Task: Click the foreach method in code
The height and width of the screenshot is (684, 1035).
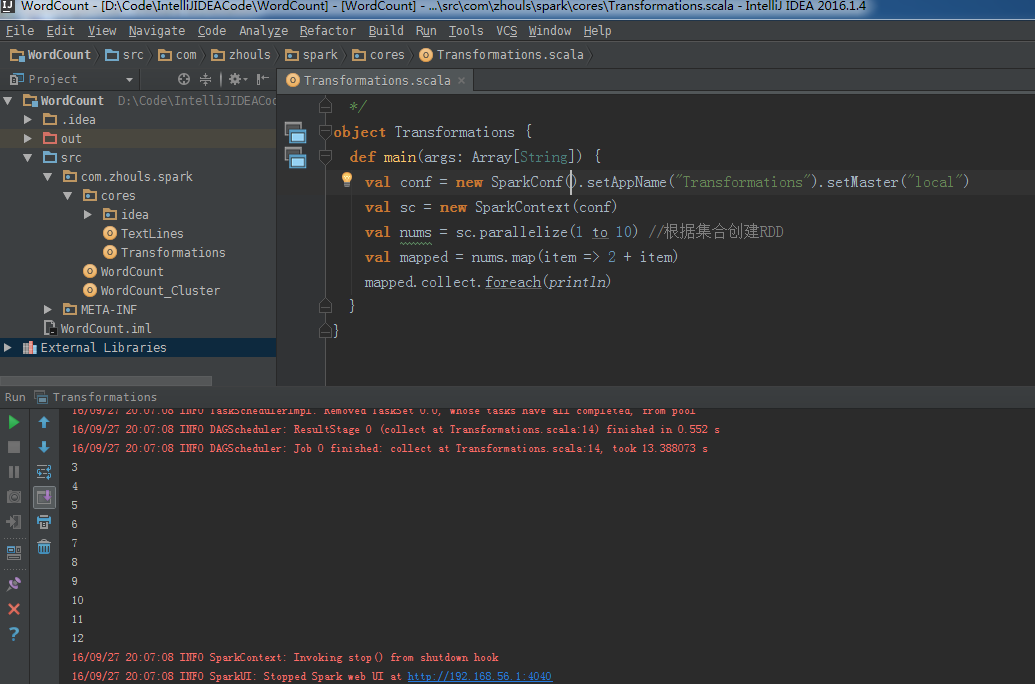Action: click(x=513, y=282)
